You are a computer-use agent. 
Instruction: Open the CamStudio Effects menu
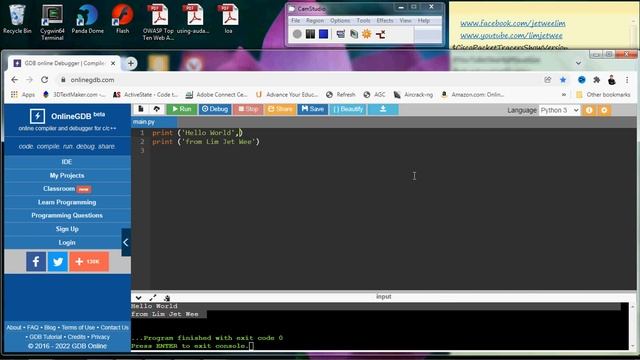(x=384, y=20)
